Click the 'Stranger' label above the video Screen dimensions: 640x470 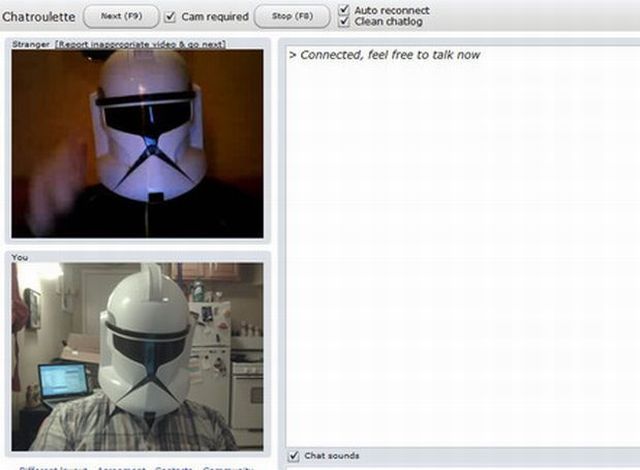(31, 44)
